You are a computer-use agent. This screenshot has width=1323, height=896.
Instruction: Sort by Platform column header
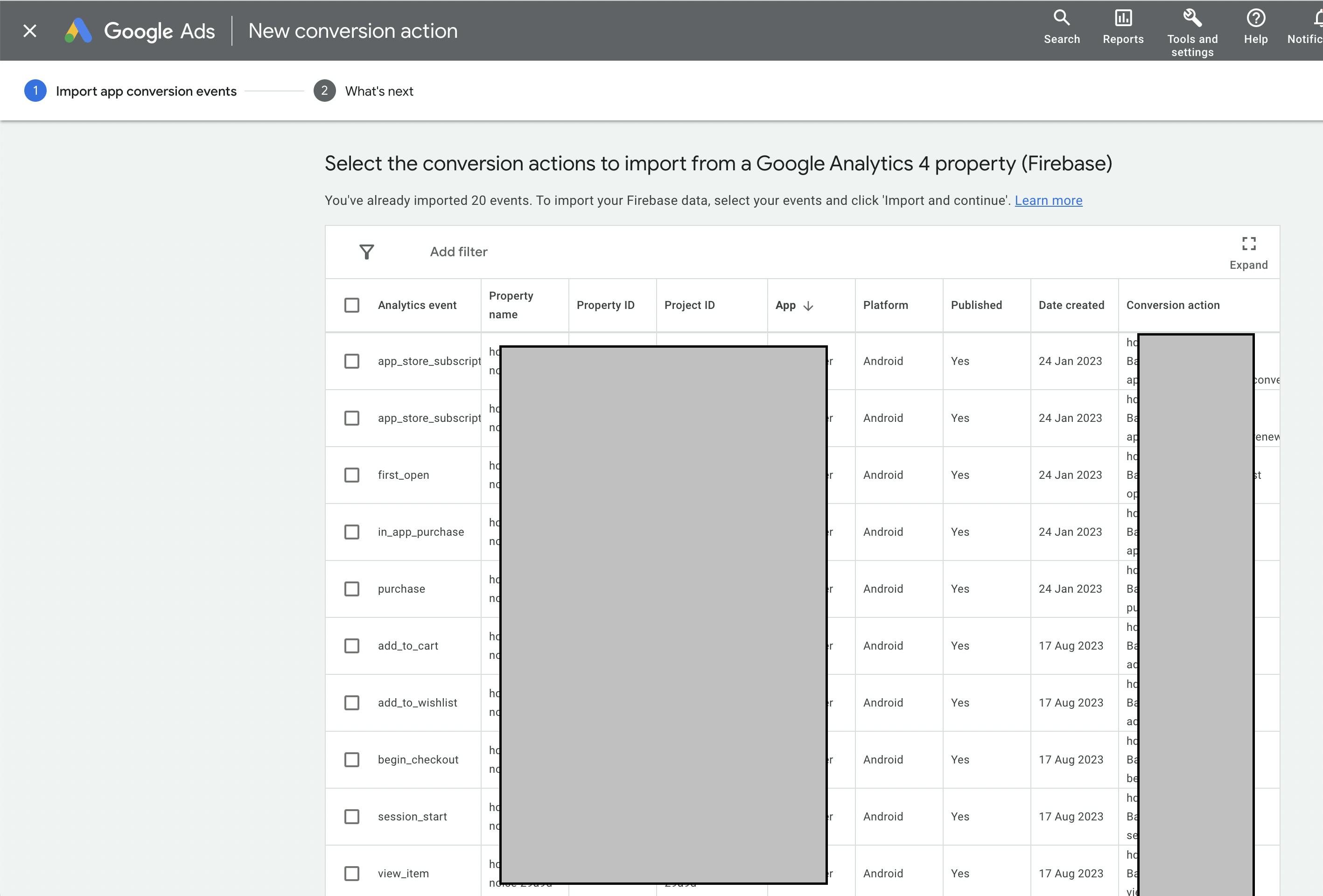point(885,305)
